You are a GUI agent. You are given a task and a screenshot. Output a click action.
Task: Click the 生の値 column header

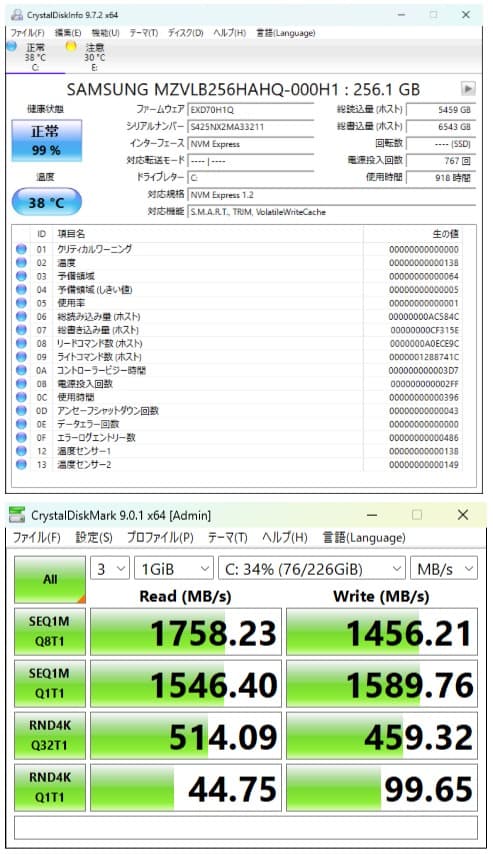pyautogui.click(x=445, y=234)
